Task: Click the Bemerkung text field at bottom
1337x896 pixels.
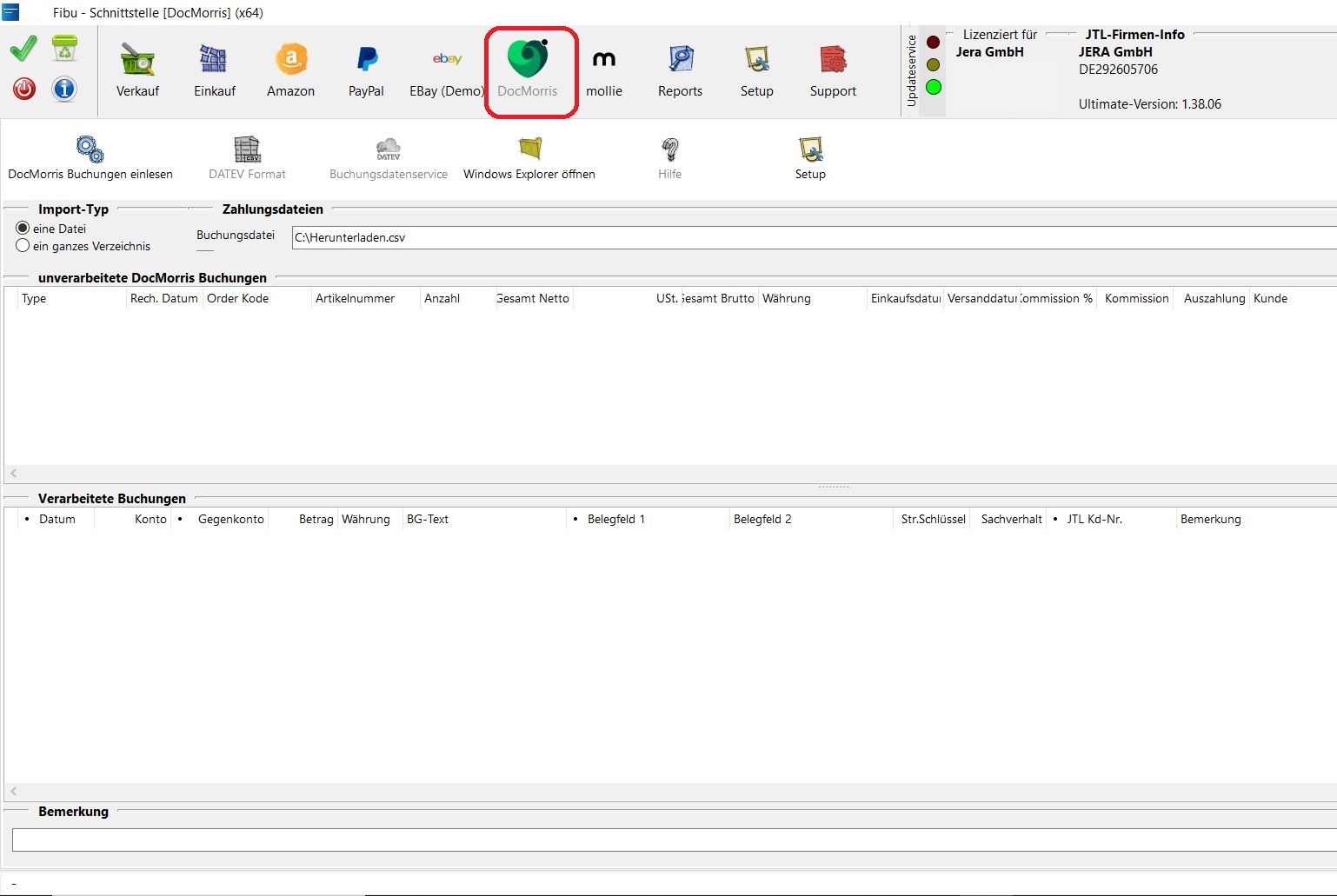Action: point(669,840)
